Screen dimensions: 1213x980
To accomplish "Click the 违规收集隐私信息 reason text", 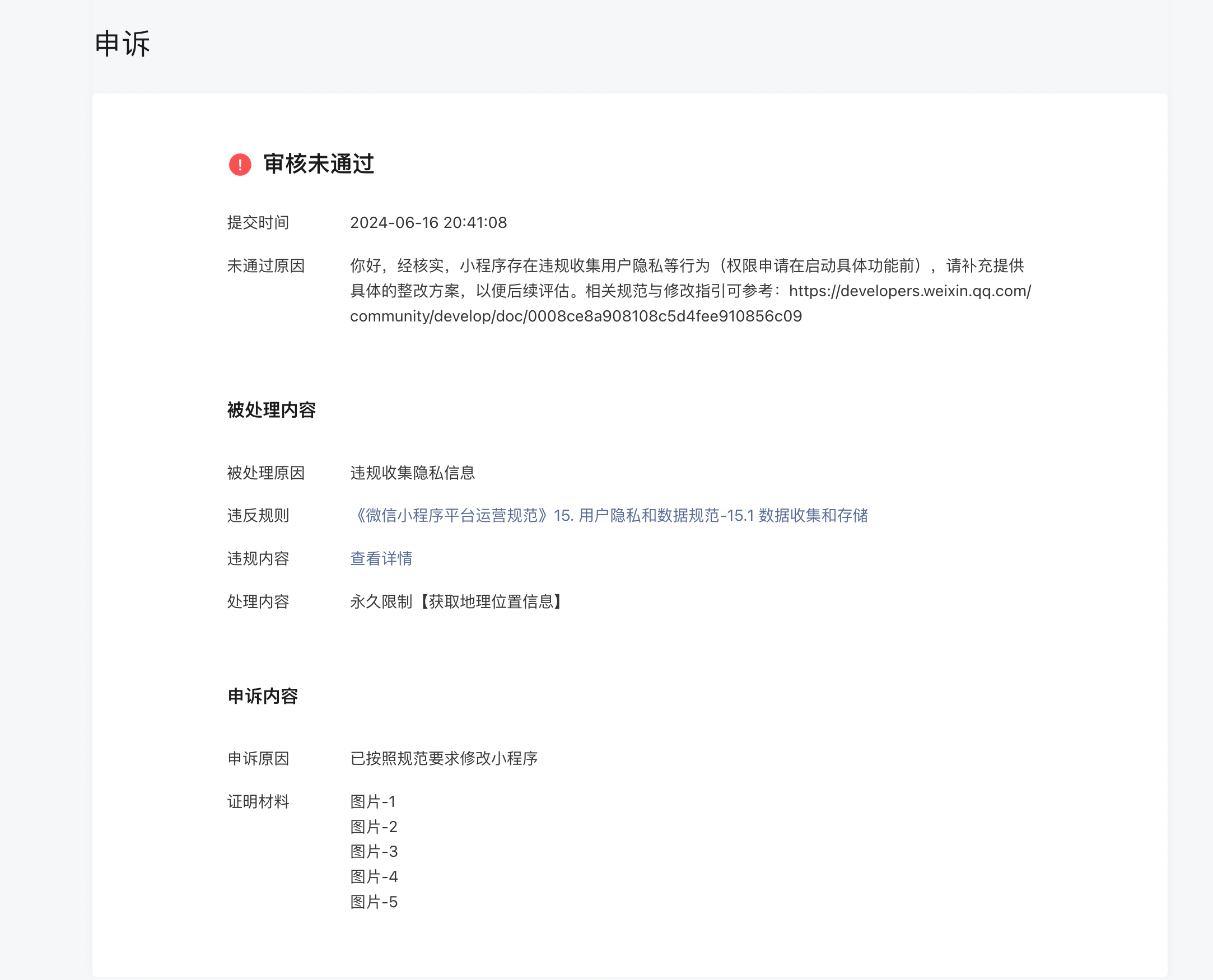I will click(412, 473).
